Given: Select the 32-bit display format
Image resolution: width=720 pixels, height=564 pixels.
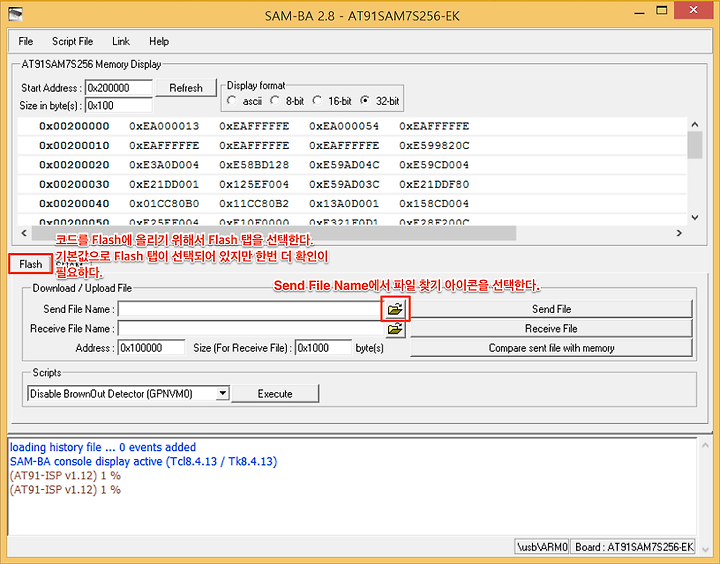Looking at the screenshot, I should pos(365,100).
